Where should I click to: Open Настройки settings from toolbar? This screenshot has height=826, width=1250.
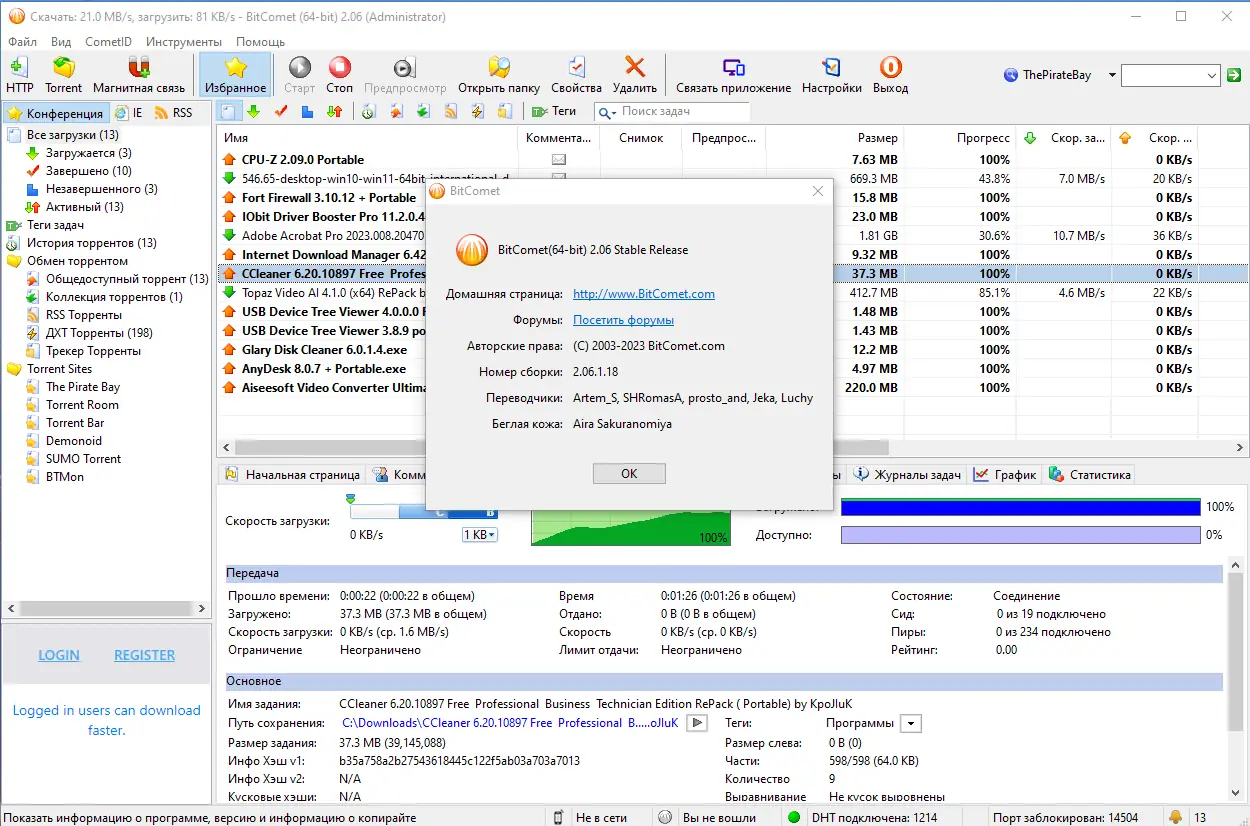[x=831, y=75]
